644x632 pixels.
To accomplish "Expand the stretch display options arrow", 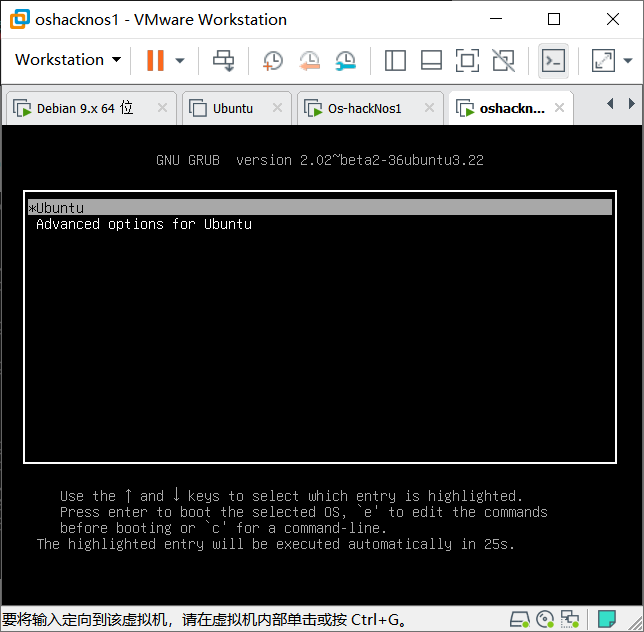I will [628, 61].
